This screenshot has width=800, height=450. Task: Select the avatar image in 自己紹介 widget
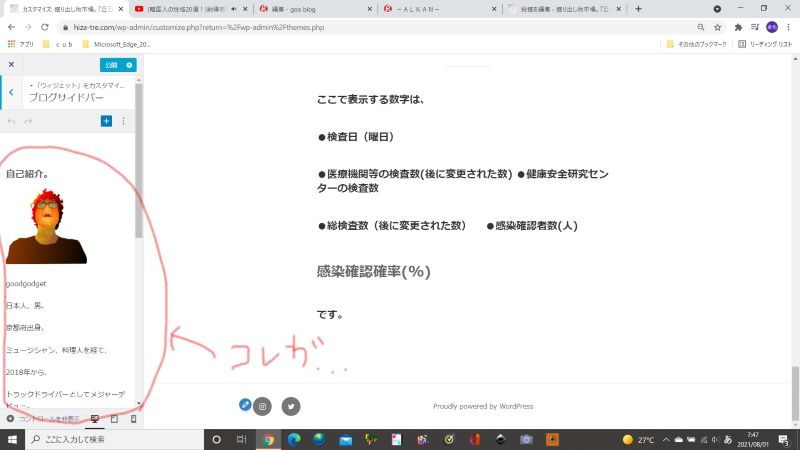[x=46, y=226]
